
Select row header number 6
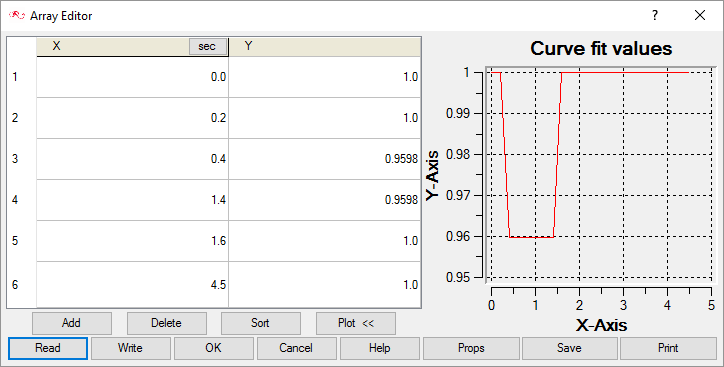(15, 284)
